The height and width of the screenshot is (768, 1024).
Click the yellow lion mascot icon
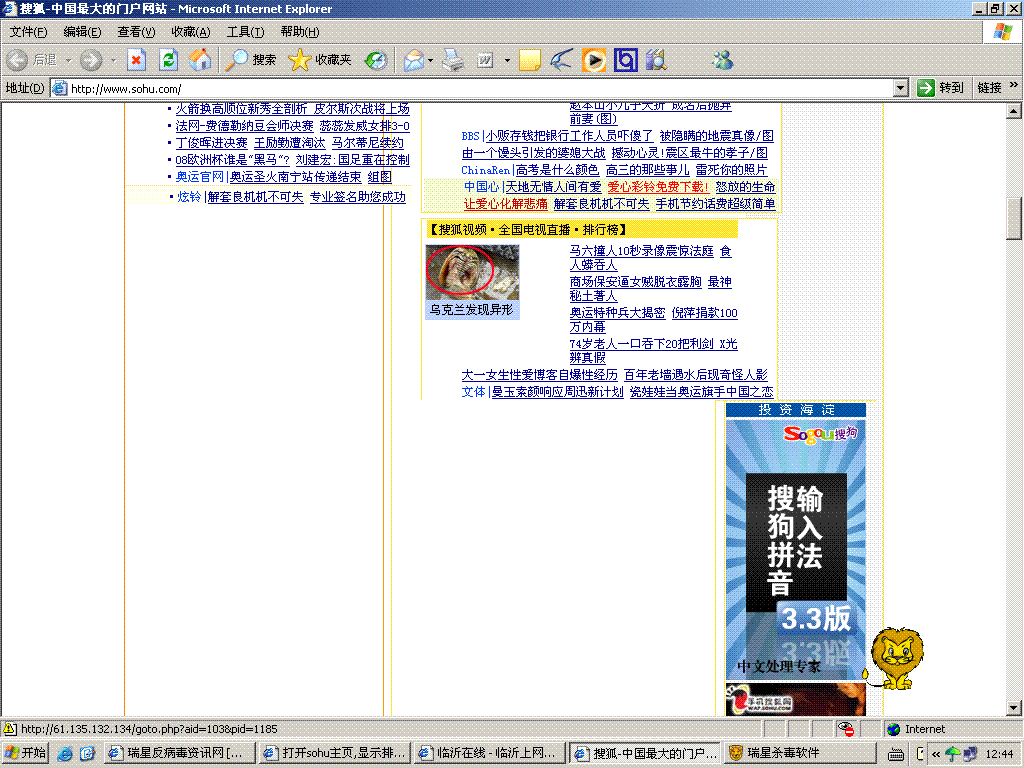pyautogui.click(x=895, y=658)
